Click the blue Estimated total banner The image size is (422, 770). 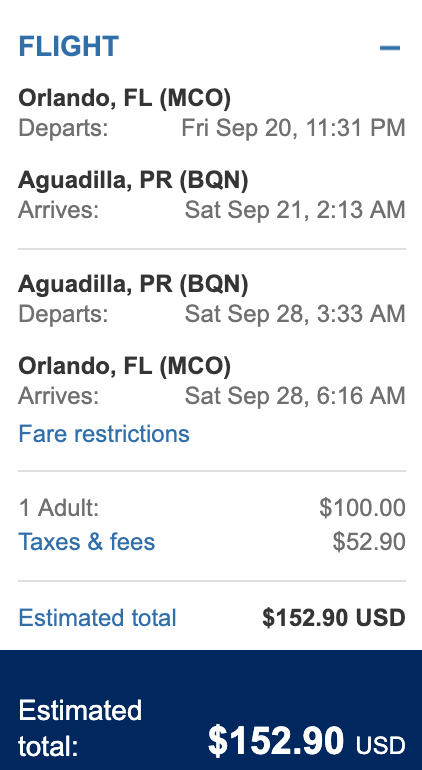211,710
